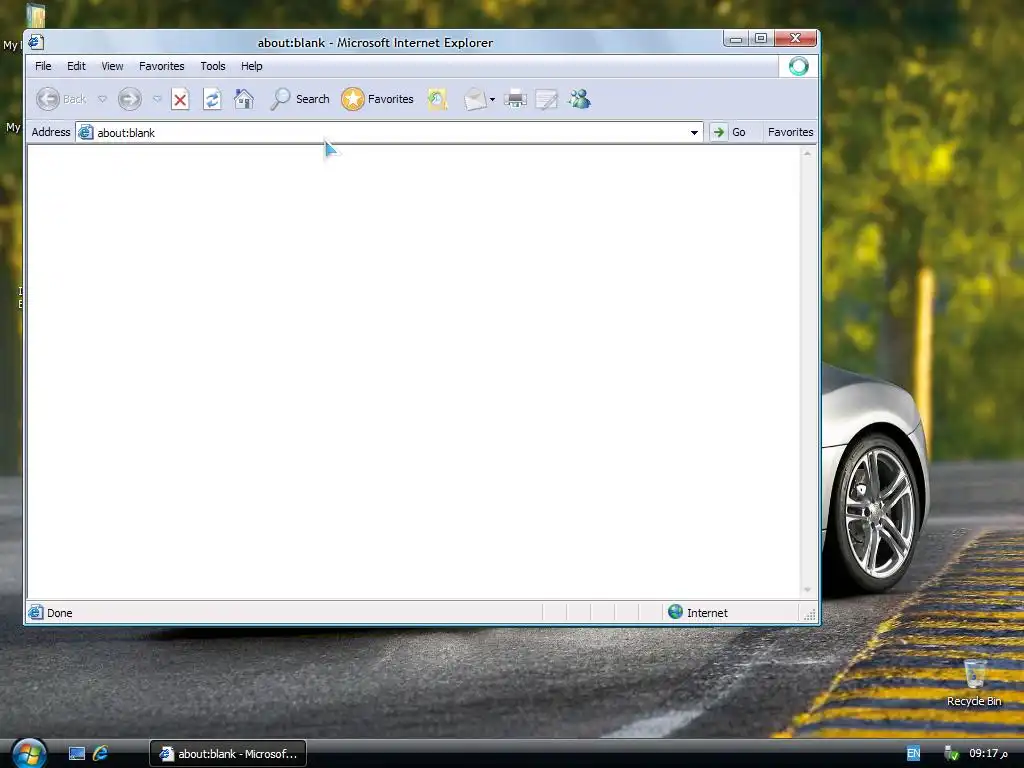Image resolution: width=1024 pixels, height=768 pixels.
Task: Open the Favorites menu in the menu bar
Action: coord(161,66)
